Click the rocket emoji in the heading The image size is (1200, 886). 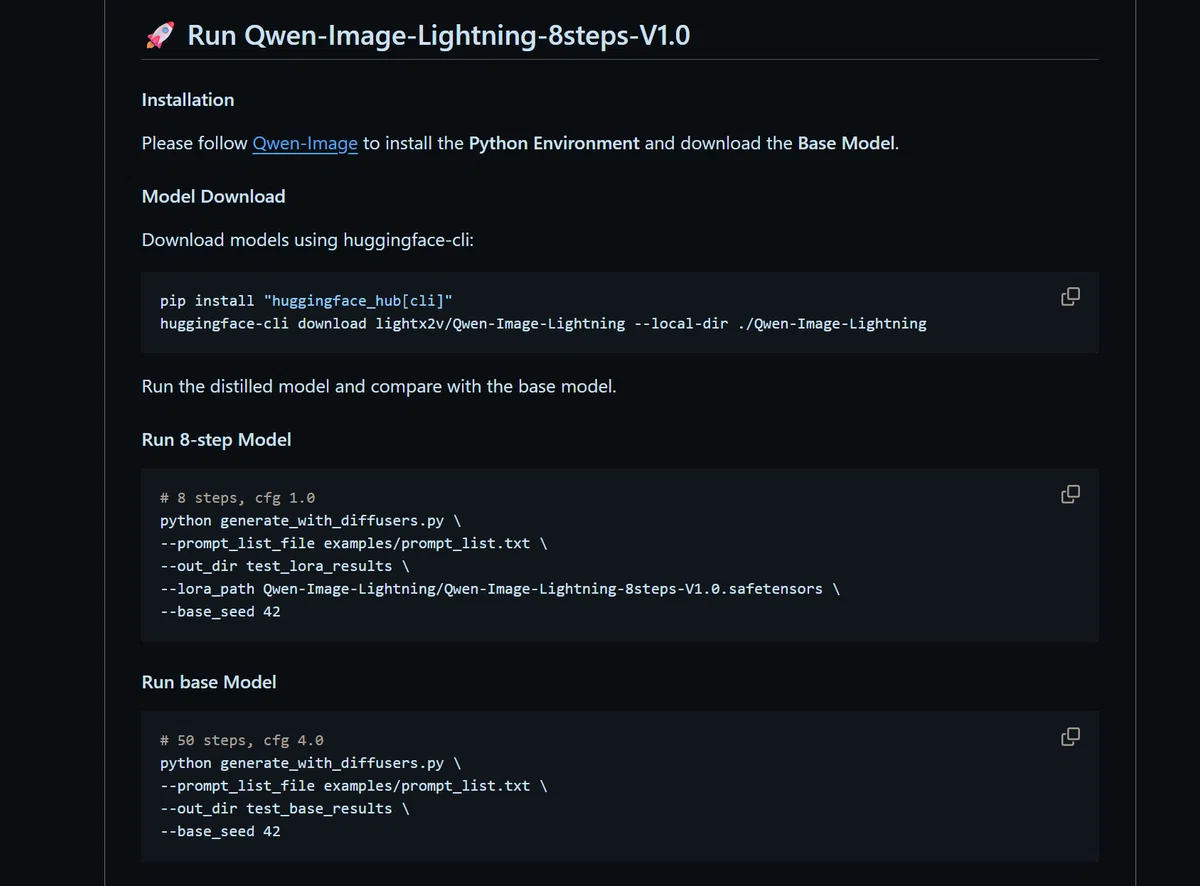160,36
